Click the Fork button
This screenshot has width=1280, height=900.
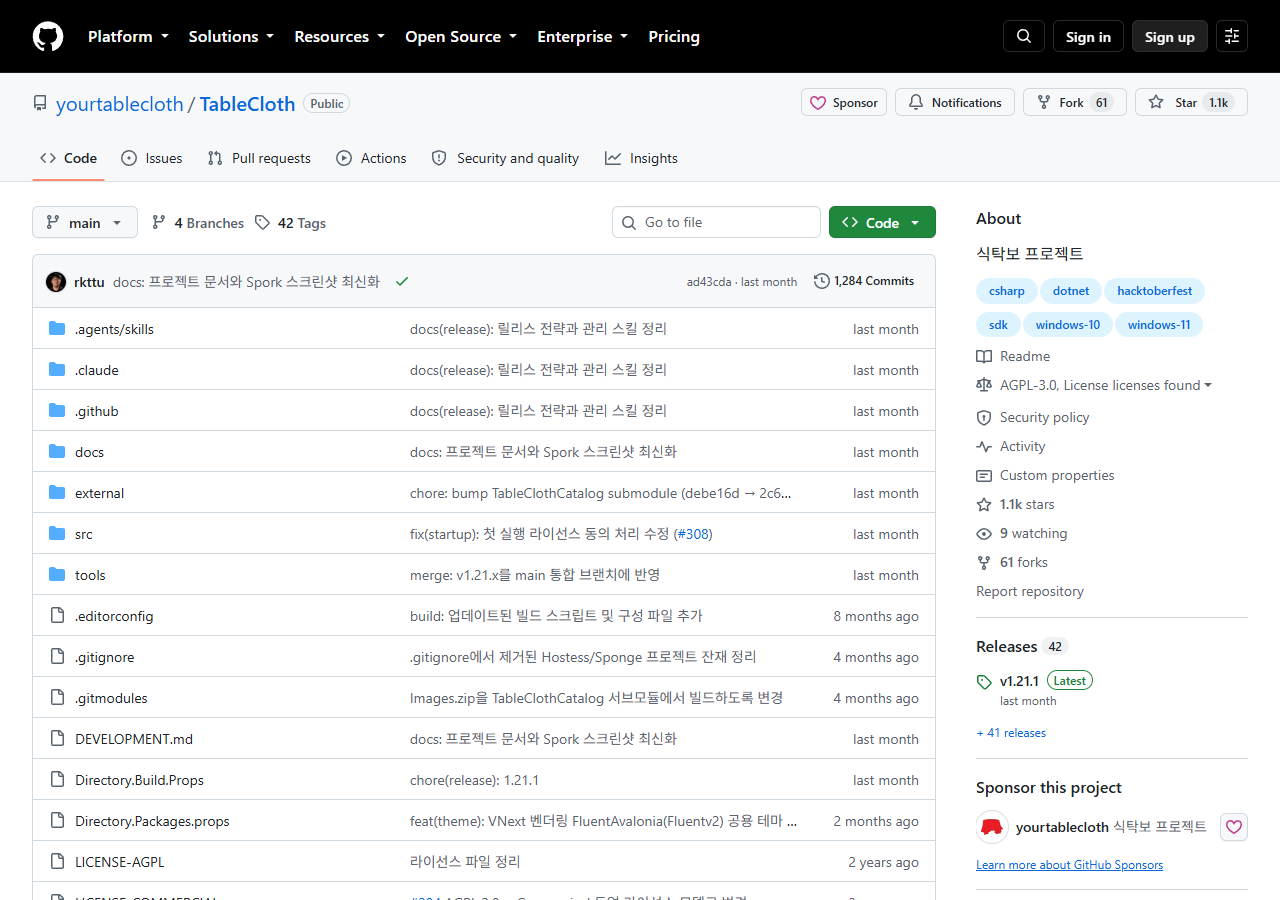1075,102
